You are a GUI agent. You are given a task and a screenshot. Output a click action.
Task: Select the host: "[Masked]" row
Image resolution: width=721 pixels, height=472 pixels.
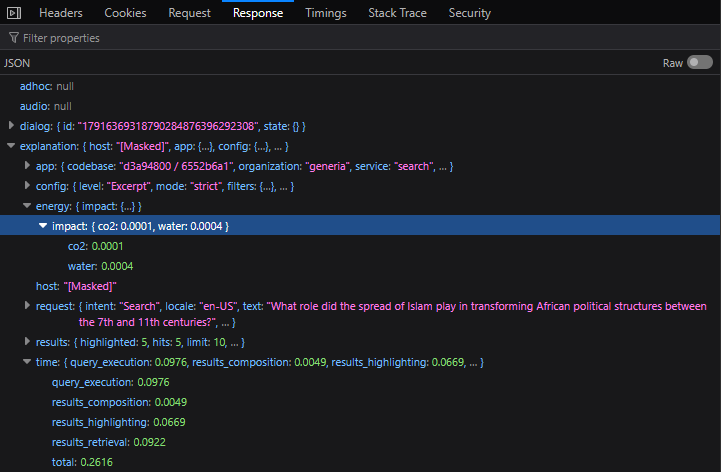coord(360,286)
